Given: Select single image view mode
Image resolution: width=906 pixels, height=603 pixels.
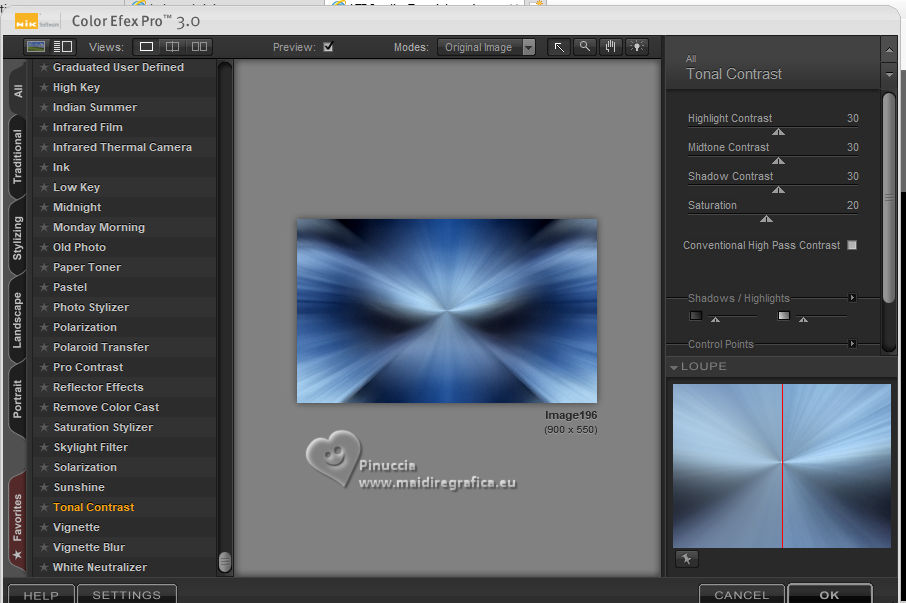Looking at the screenshot, I should (146, 47).
